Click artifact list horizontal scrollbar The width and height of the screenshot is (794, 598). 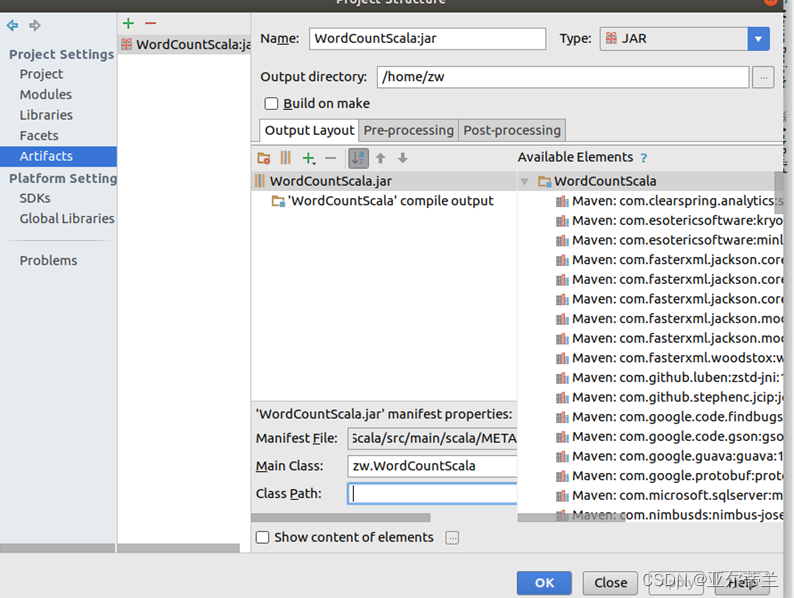tap(178, 548)
